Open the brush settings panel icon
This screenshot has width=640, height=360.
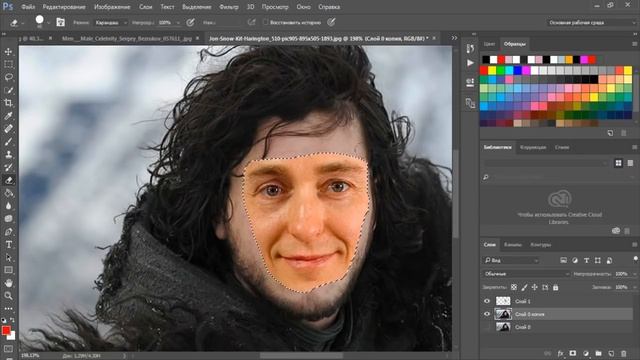[x=60, y=22]
